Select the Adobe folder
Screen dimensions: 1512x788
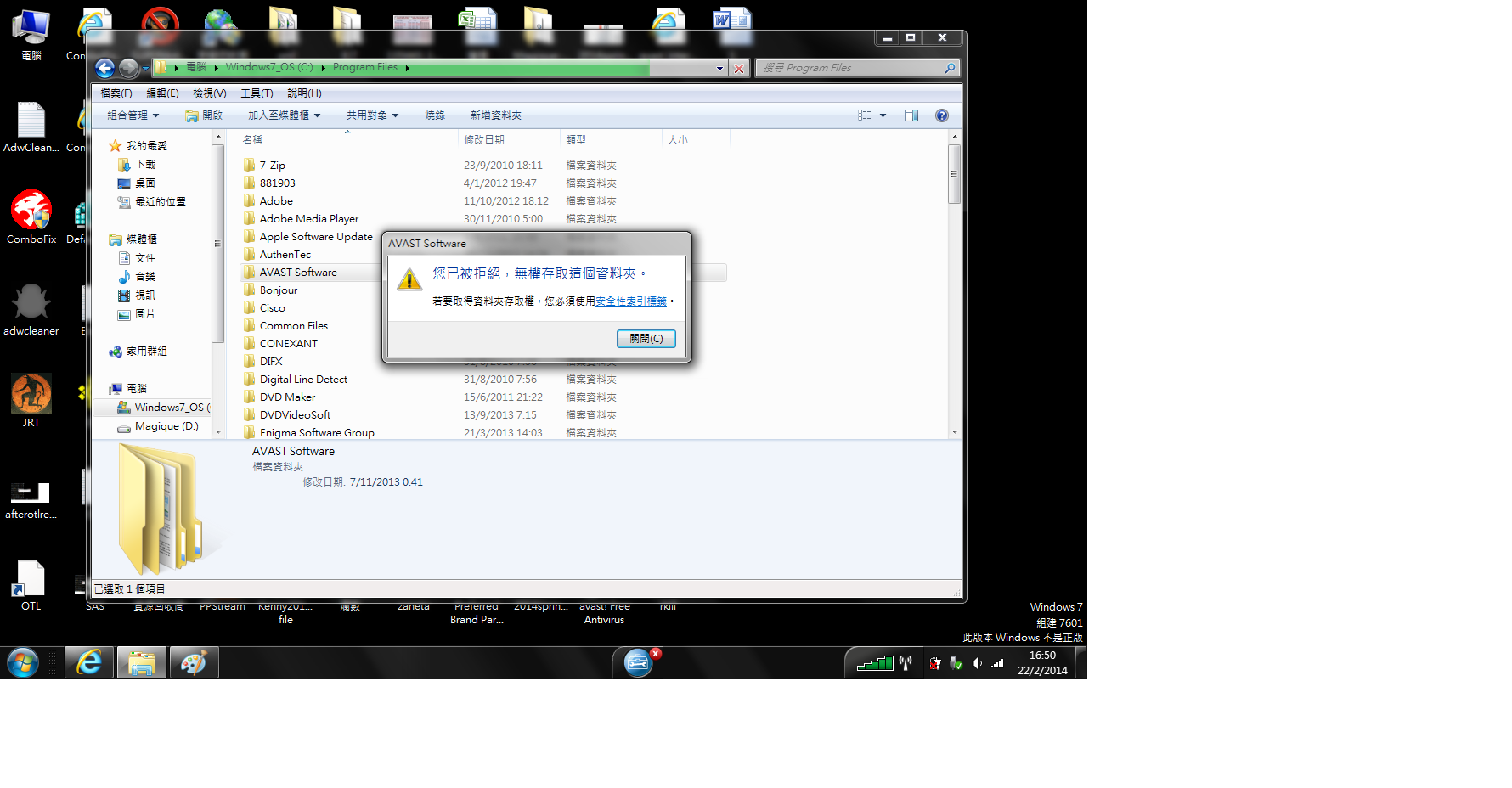point(276,201)
